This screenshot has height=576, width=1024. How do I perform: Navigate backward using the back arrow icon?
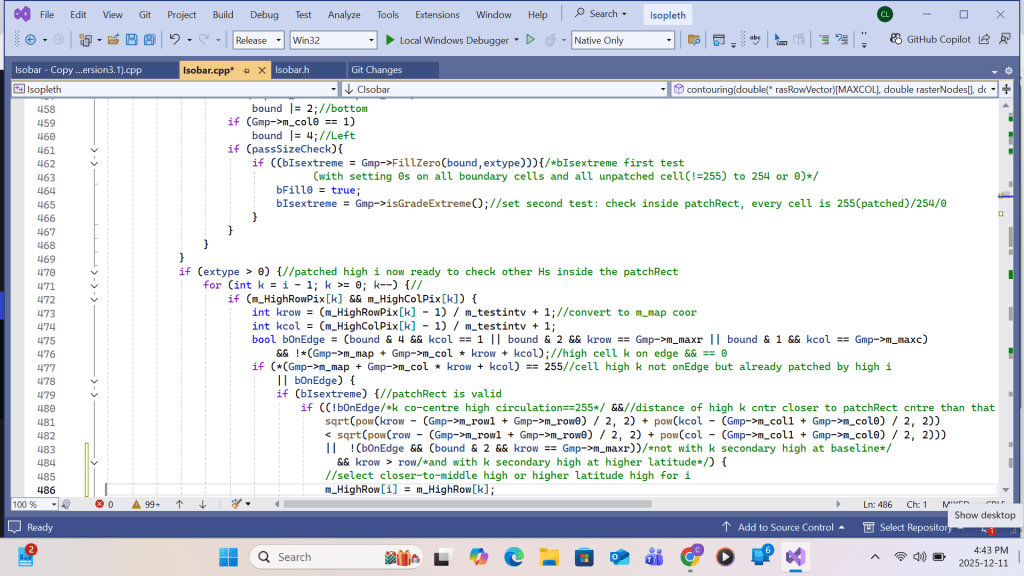29,40
